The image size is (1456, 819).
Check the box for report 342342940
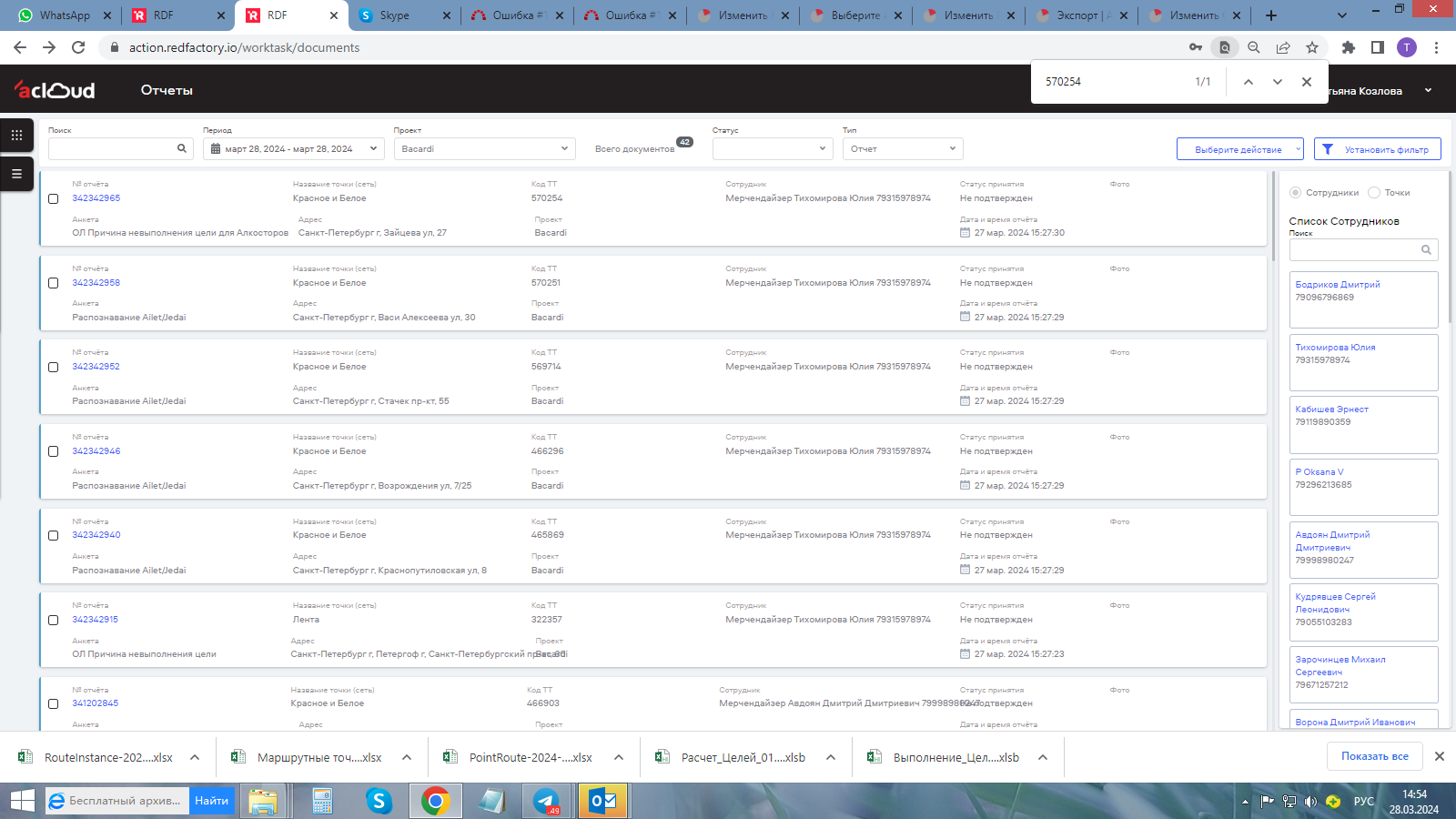pos(53,535)
